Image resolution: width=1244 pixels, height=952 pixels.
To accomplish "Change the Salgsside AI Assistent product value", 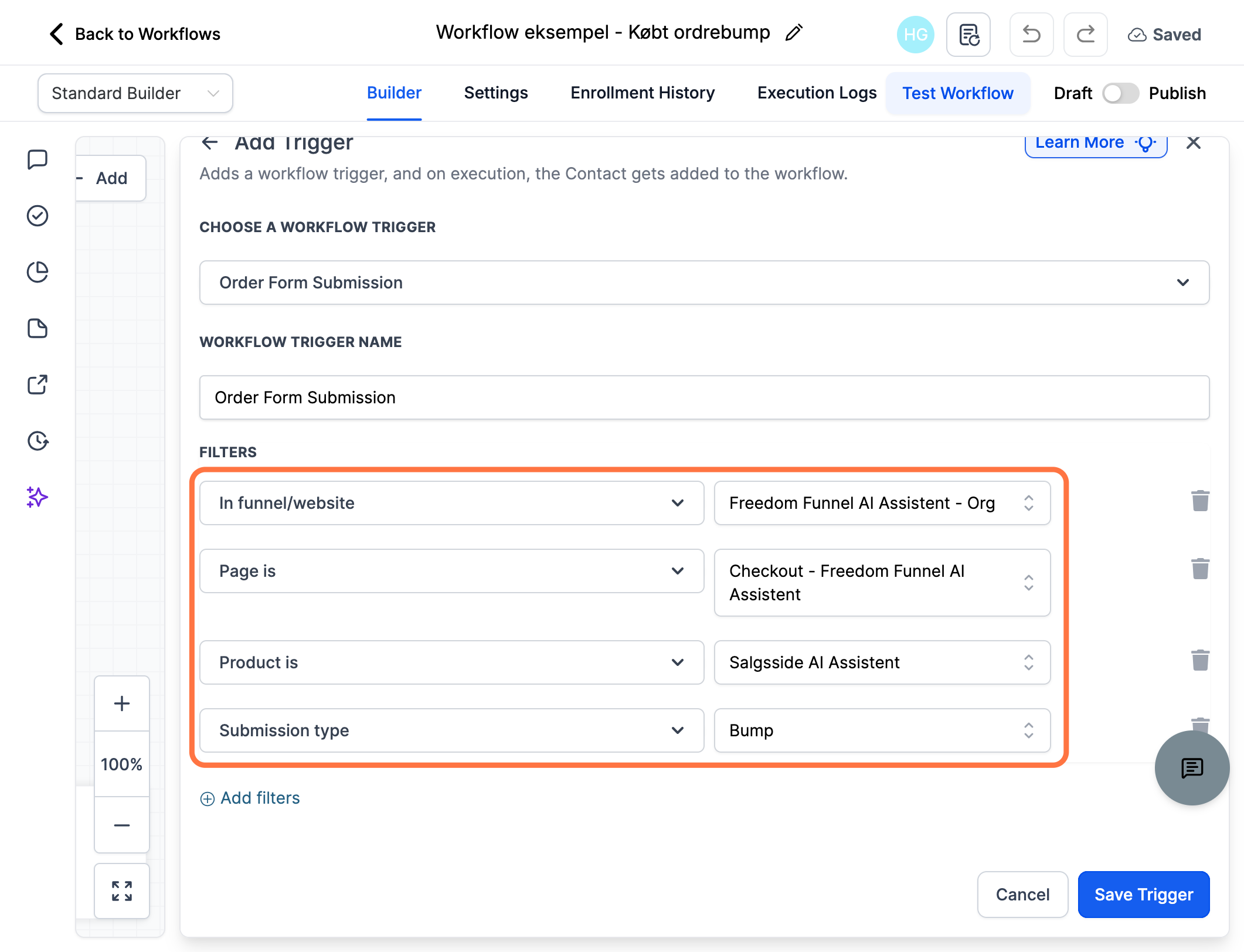I will pos(882,662).
